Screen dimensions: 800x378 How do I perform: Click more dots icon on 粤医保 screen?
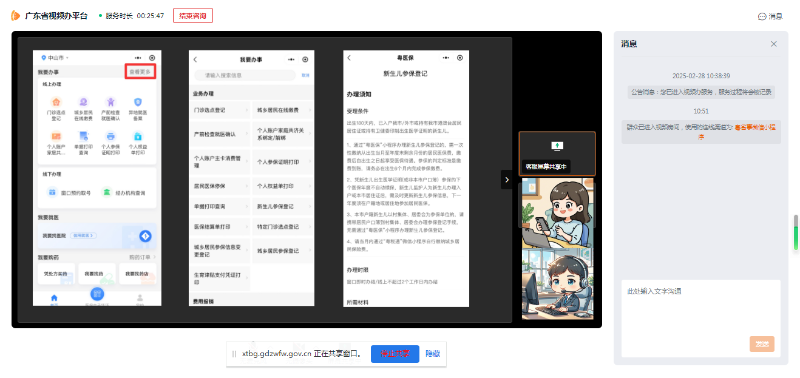pos(446,58)
